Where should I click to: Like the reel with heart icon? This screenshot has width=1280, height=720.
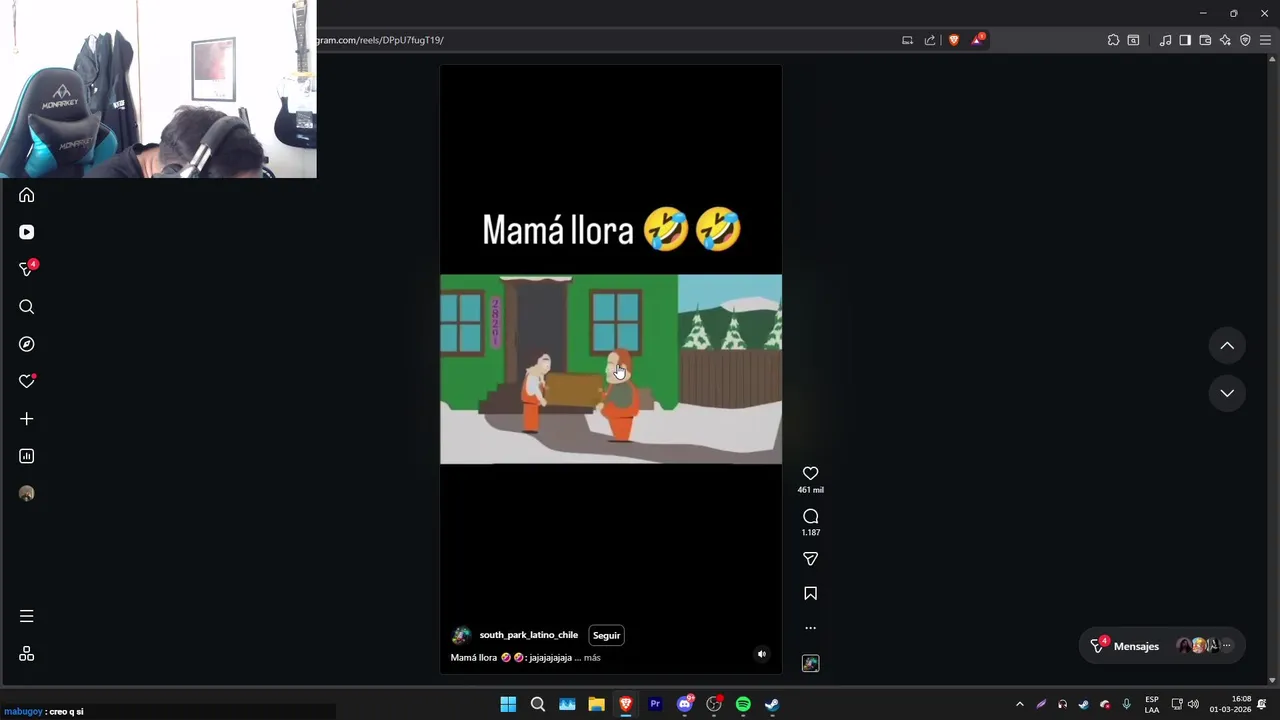click(811, 474)
